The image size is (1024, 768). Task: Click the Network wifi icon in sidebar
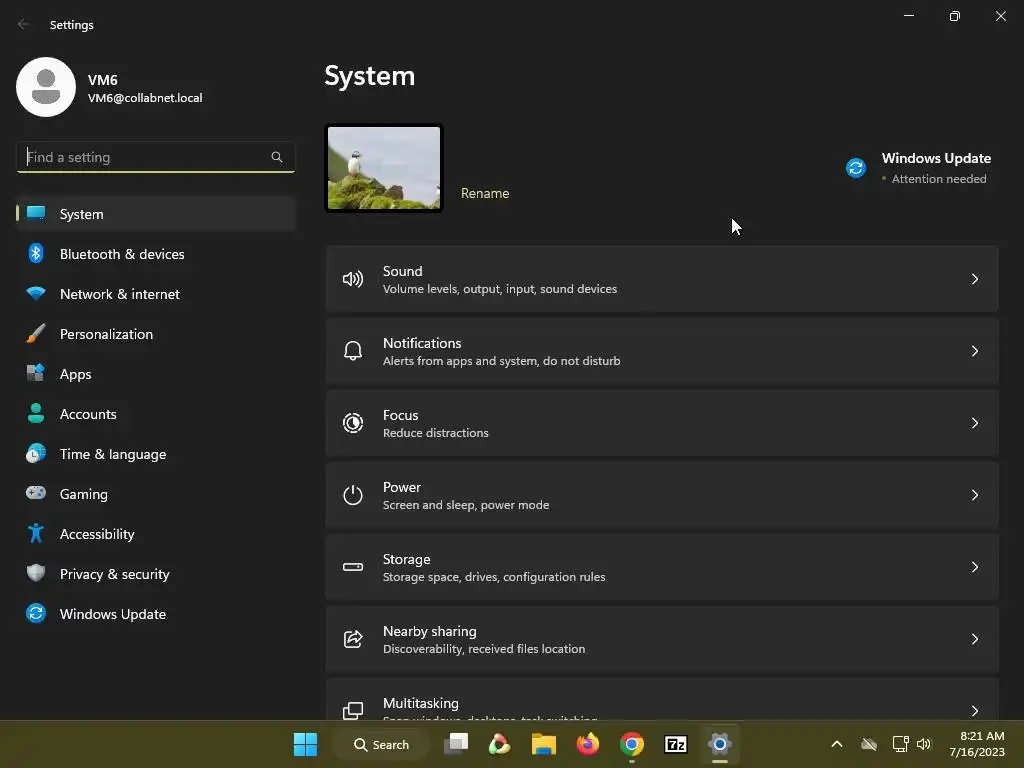[x=36, y=293]
